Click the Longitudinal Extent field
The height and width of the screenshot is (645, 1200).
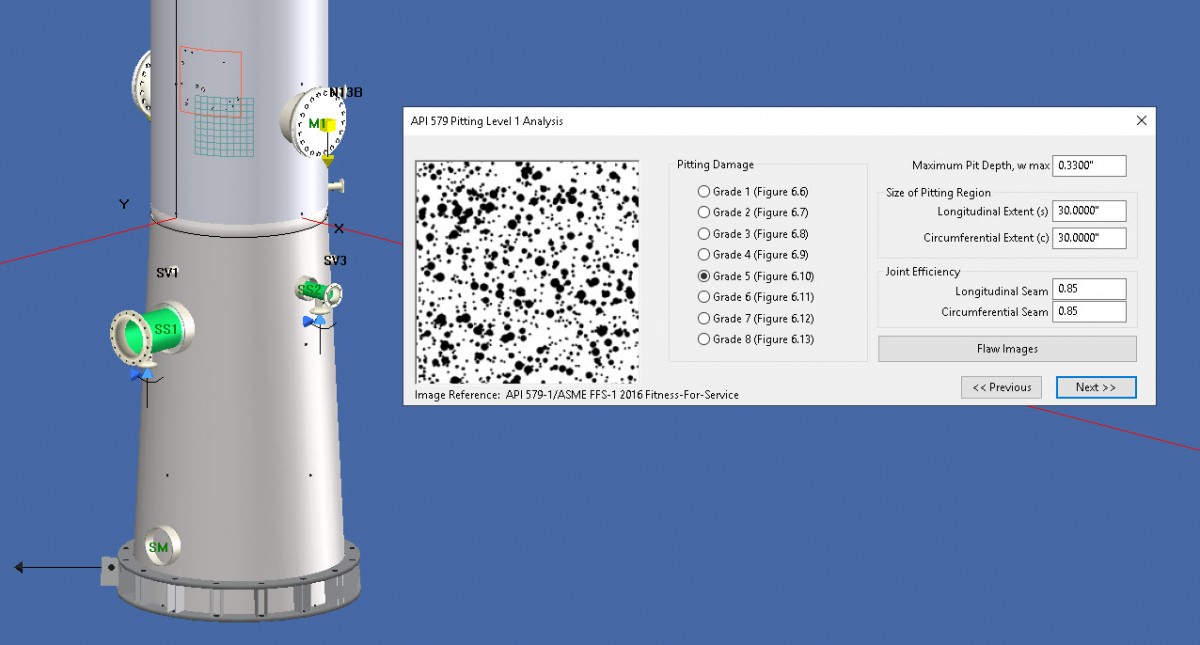[x=1089, y=210]
